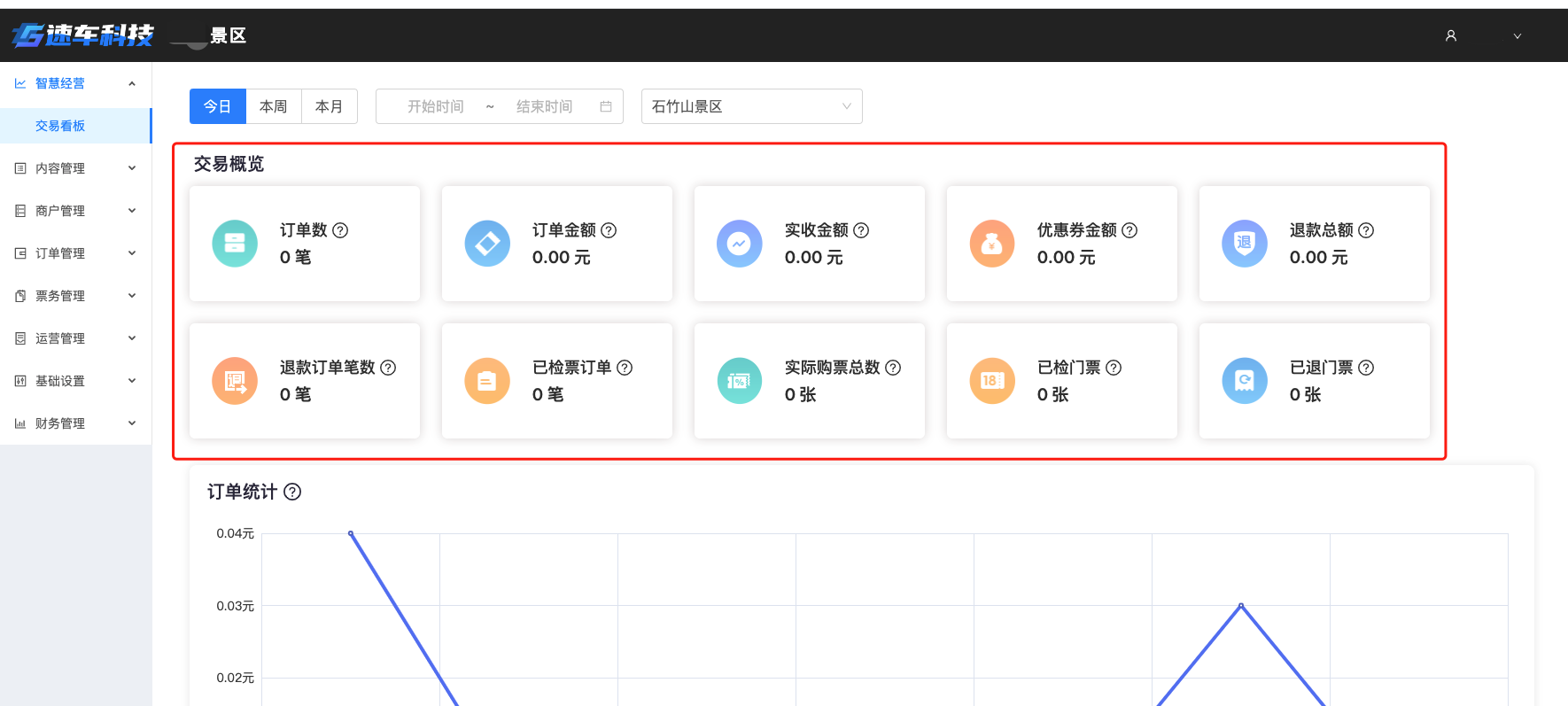Click the 0.03元 y-axis label
Screen dimensions: 1568x706
235,606
